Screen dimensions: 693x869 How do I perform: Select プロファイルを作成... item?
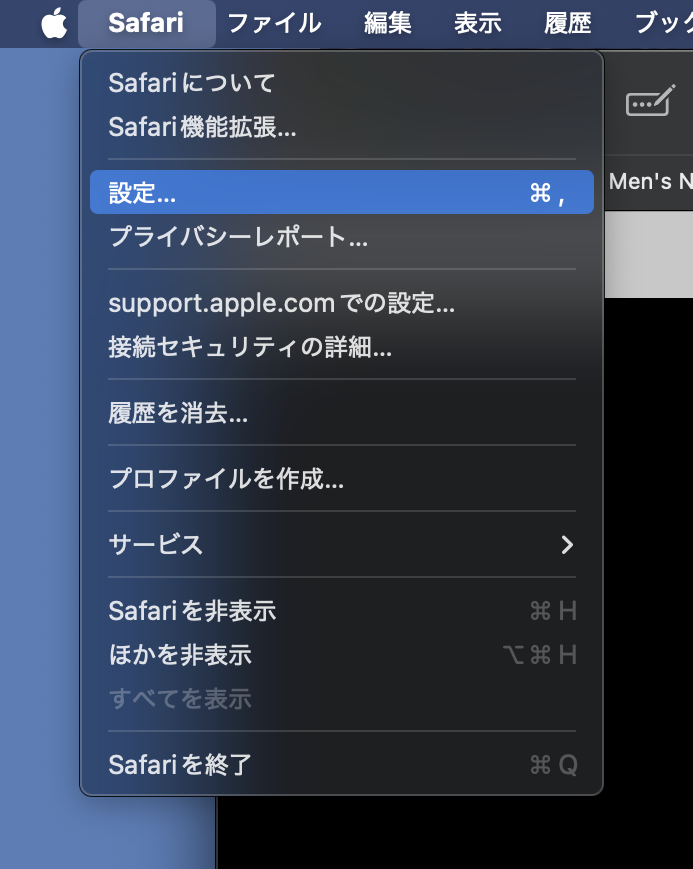[342, 479]
